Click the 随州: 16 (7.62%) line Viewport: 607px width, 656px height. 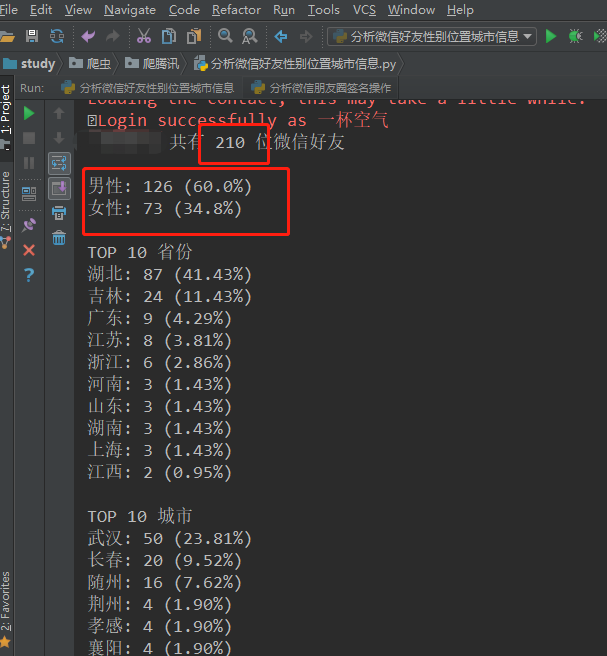164,582
